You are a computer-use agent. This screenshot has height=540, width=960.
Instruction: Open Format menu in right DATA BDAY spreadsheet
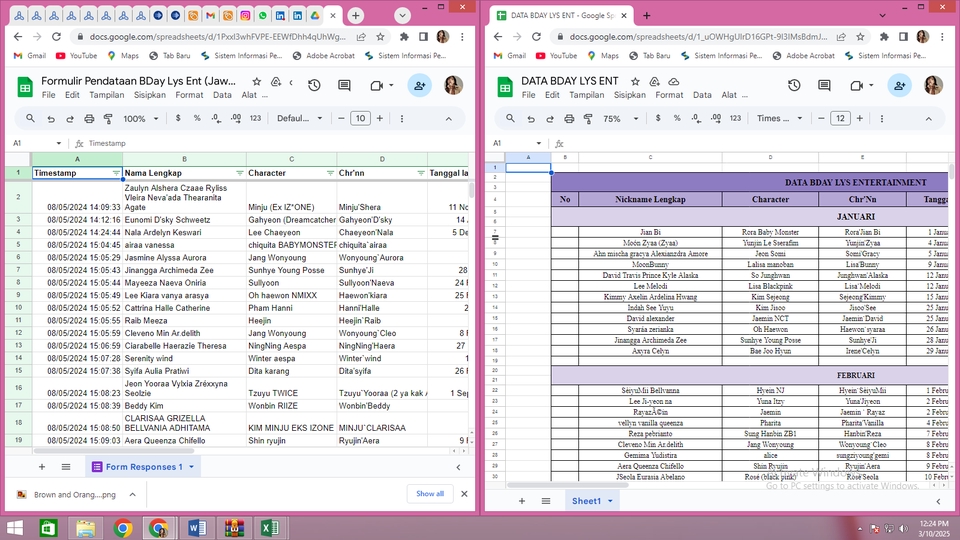669,95
